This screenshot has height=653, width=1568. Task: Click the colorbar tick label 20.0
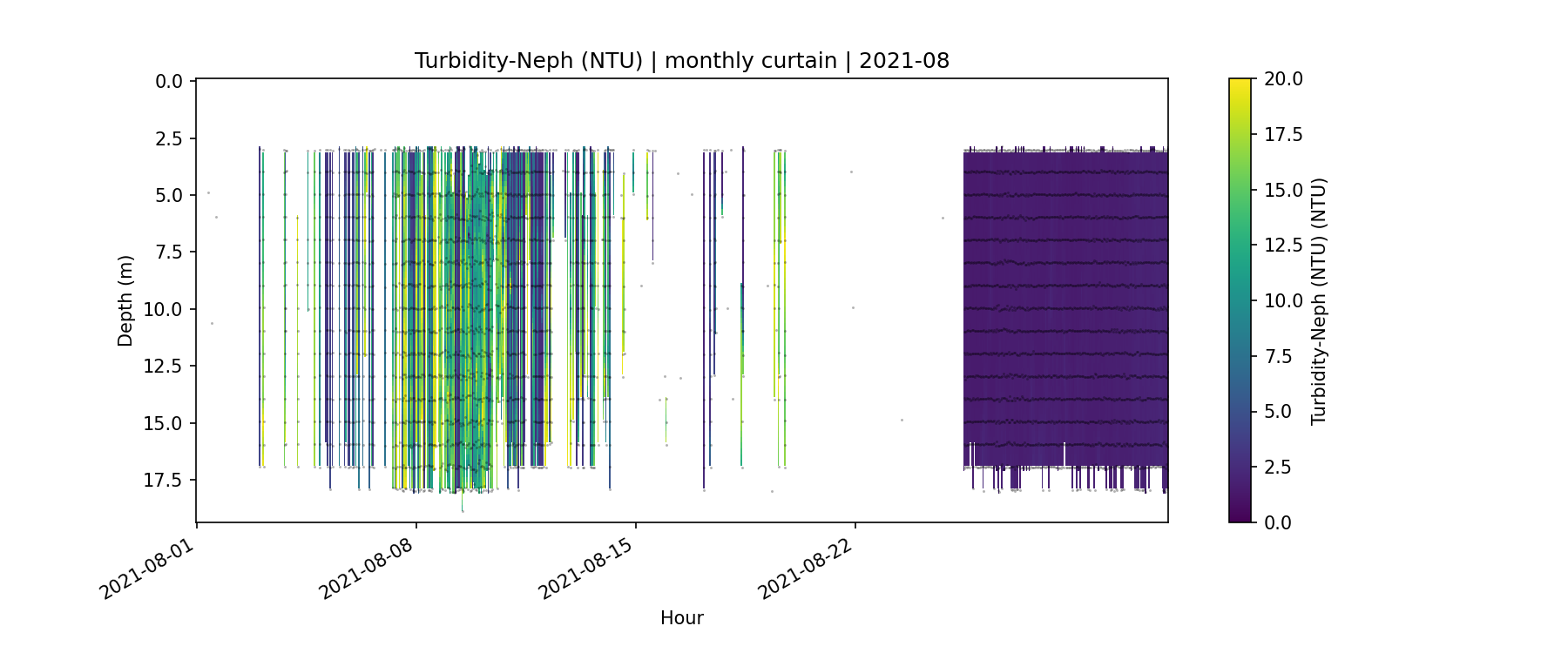click(x=1283, y=79)
